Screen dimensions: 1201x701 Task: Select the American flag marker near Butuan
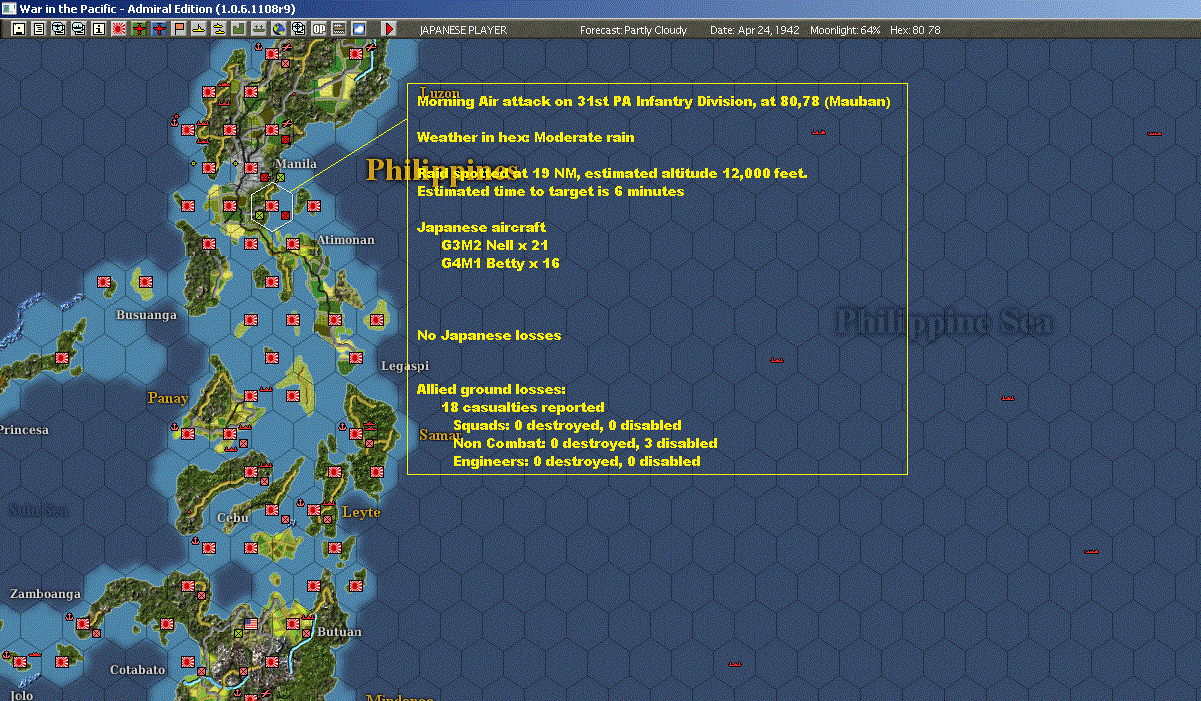coord(251,624)
